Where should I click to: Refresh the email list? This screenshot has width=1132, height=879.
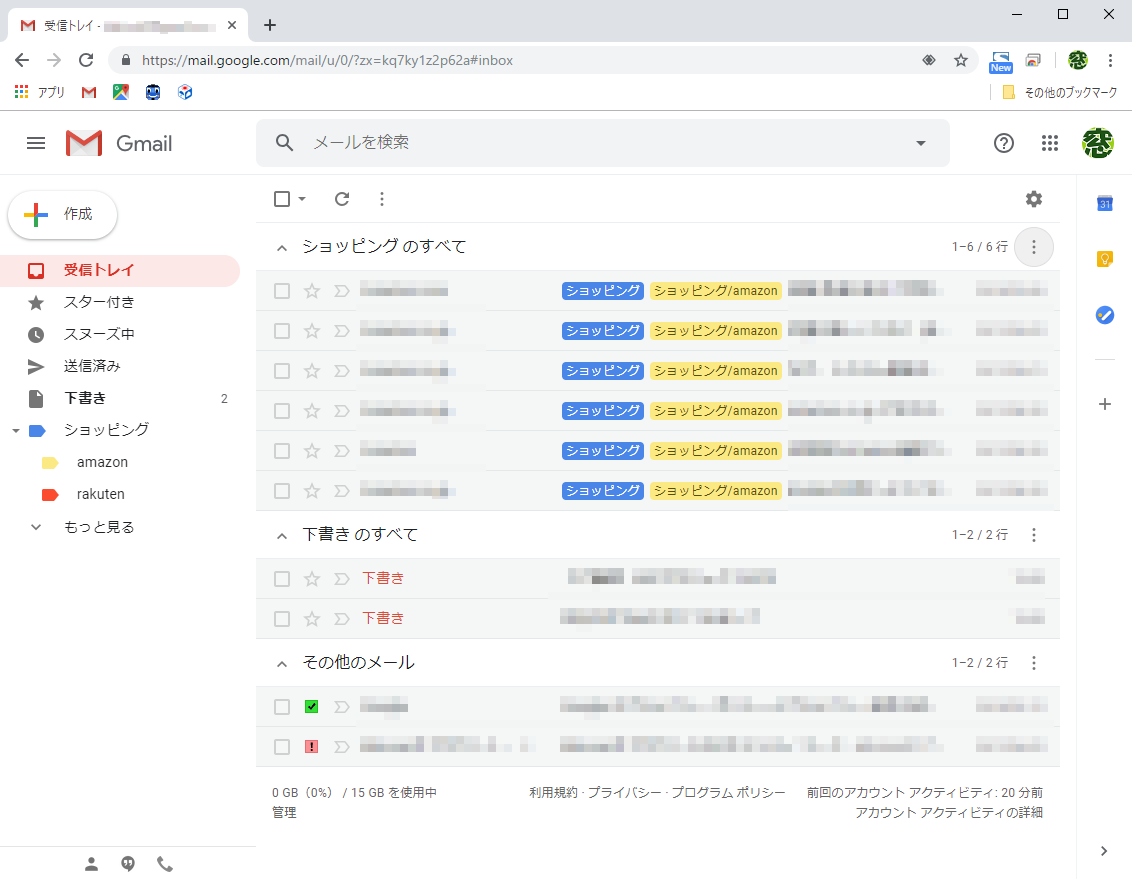pyautogui.click(x=341, y=199)
